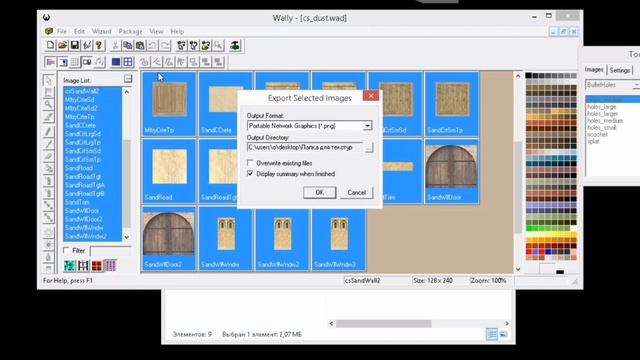Open the BulletHoles dropdown in tool panel

636,85
